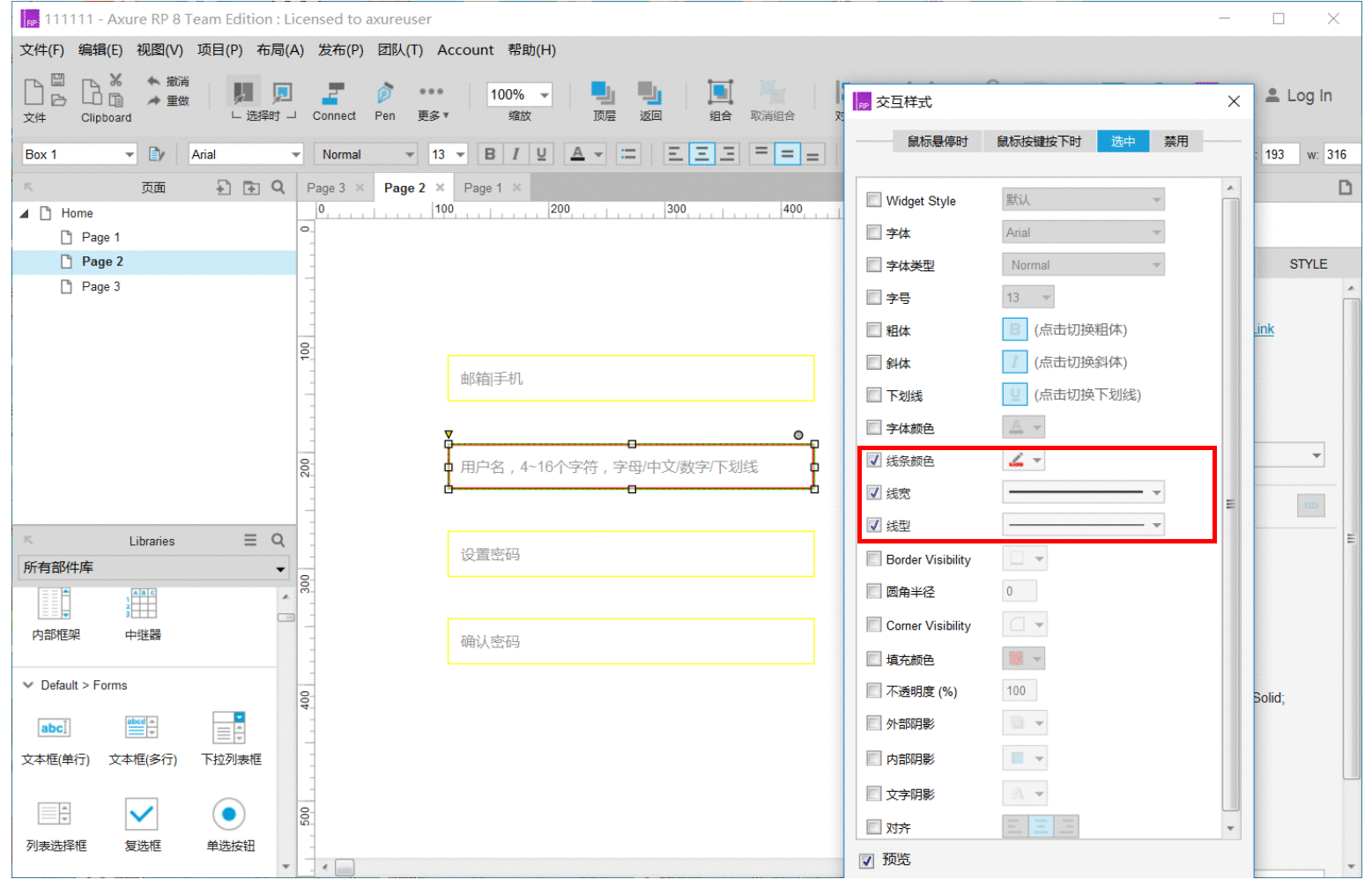The height and width of the screenshot is (887, 1372).
Task: Enable the Widget Style checkbox
Action: [874, 200]
